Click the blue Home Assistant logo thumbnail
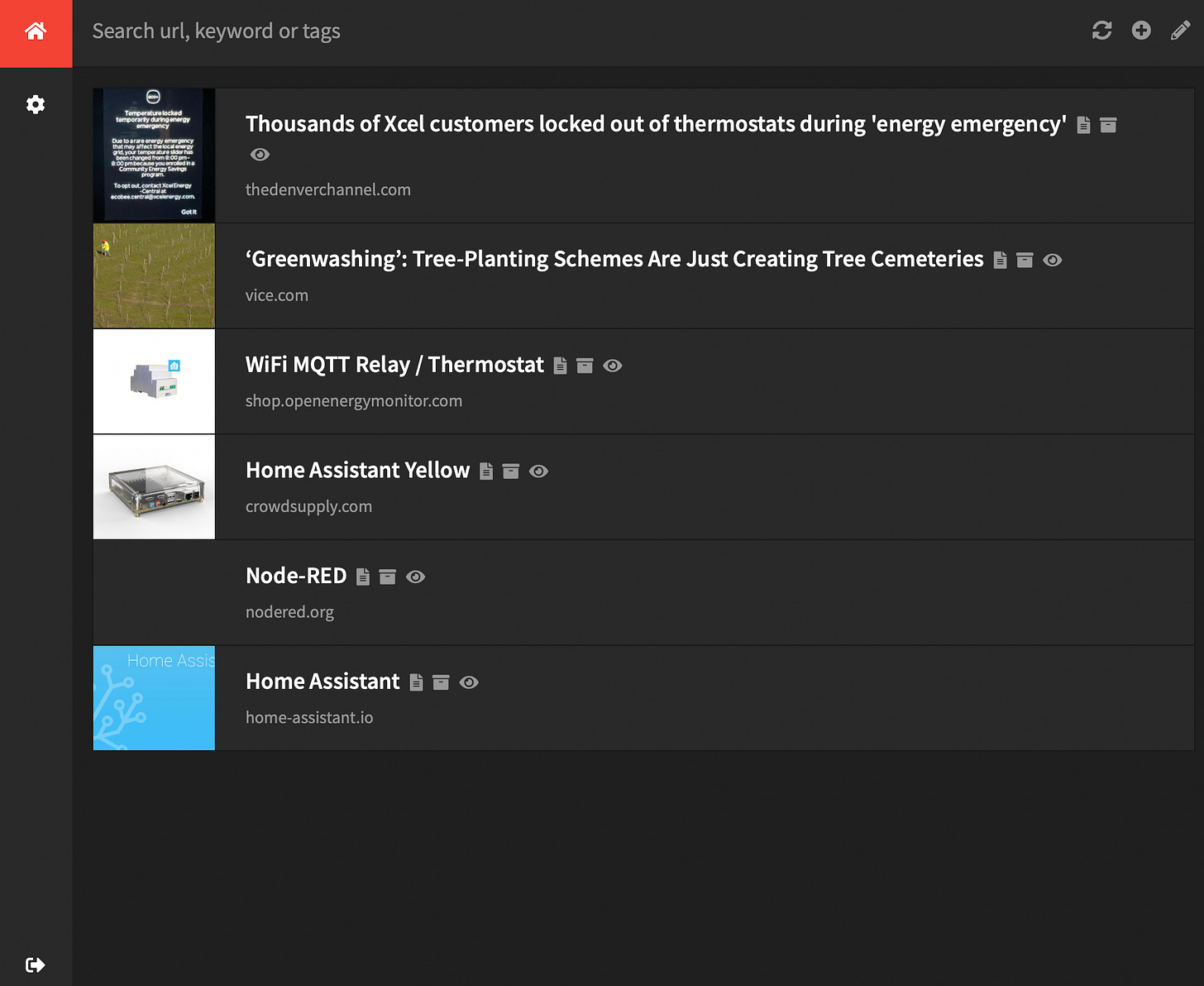The image size is (1204, 986). pos(154,698)
